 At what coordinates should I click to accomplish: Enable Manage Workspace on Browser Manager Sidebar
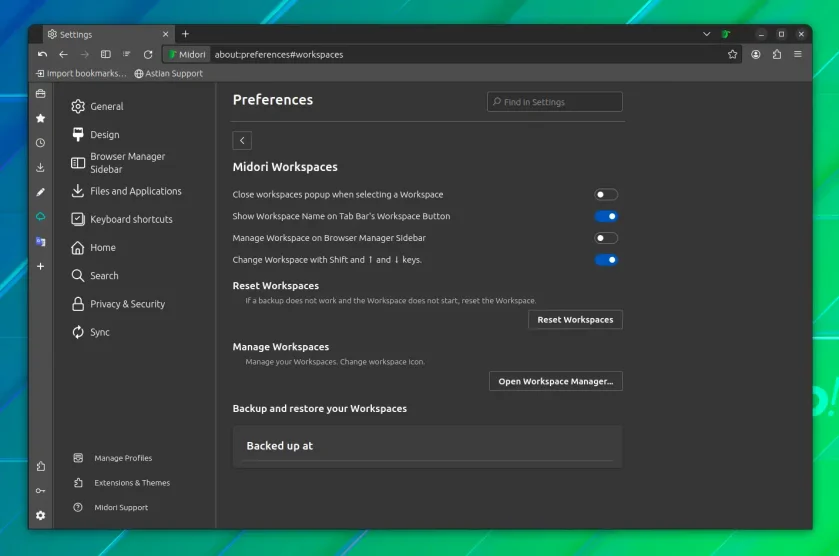tap(606, 238)
